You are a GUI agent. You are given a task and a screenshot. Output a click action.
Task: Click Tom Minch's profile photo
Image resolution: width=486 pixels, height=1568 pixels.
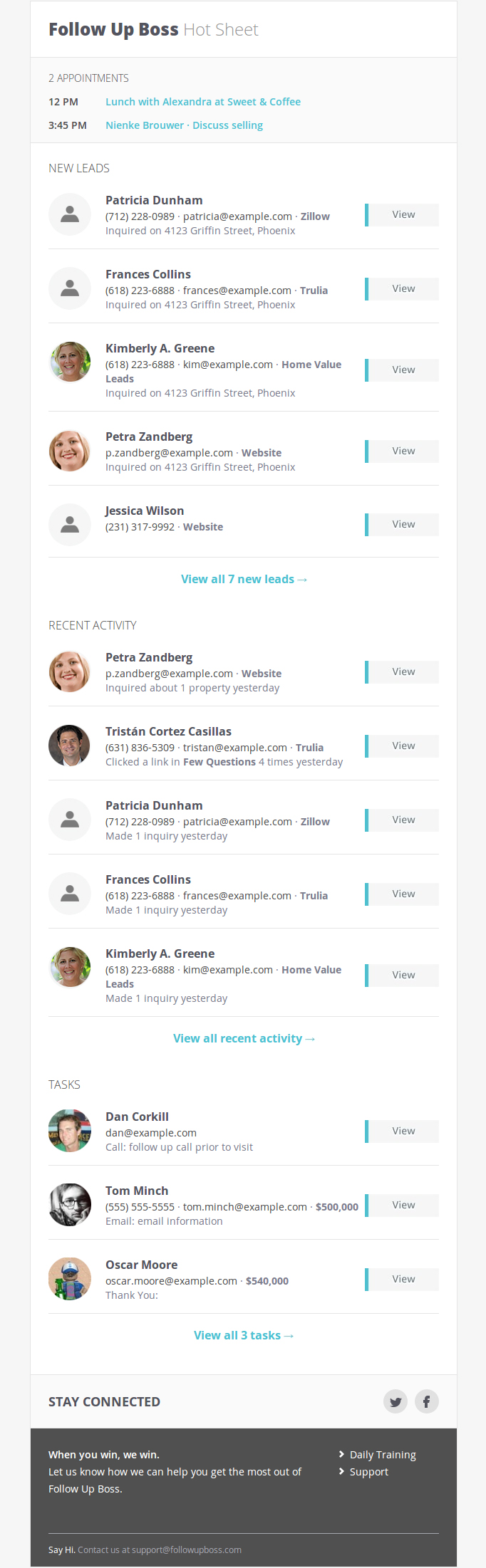point(70,1205)
